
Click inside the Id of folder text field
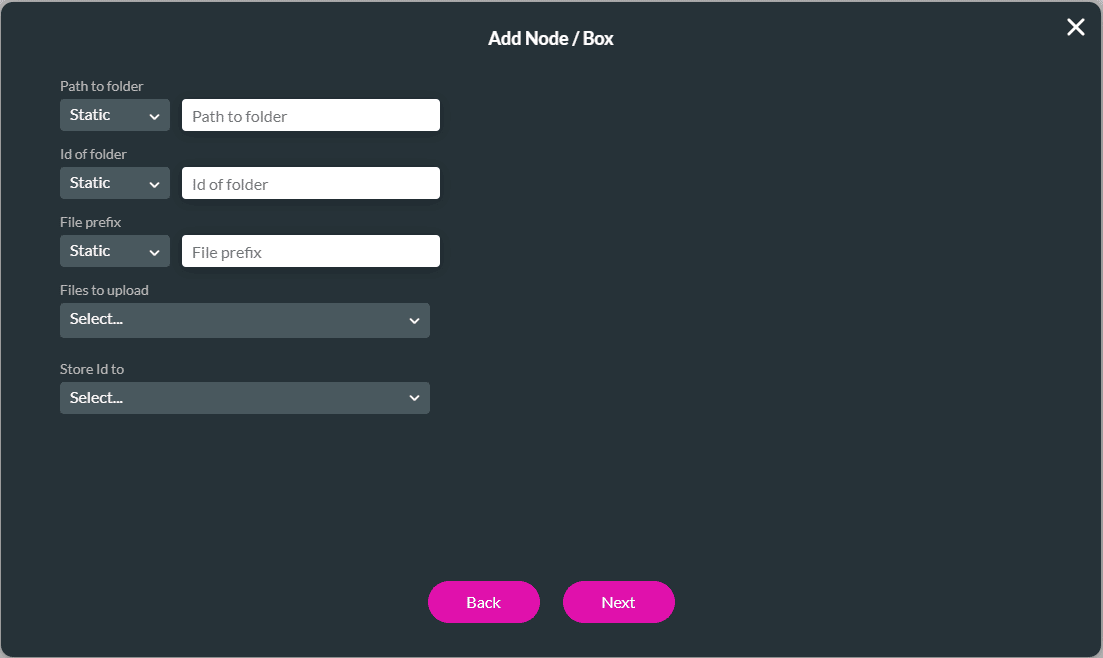pos(310,183)
